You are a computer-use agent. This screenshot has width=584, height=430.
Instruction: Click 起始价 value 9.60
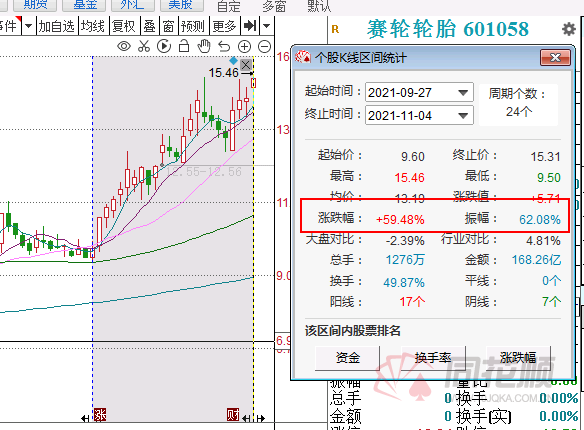(413, 157)
